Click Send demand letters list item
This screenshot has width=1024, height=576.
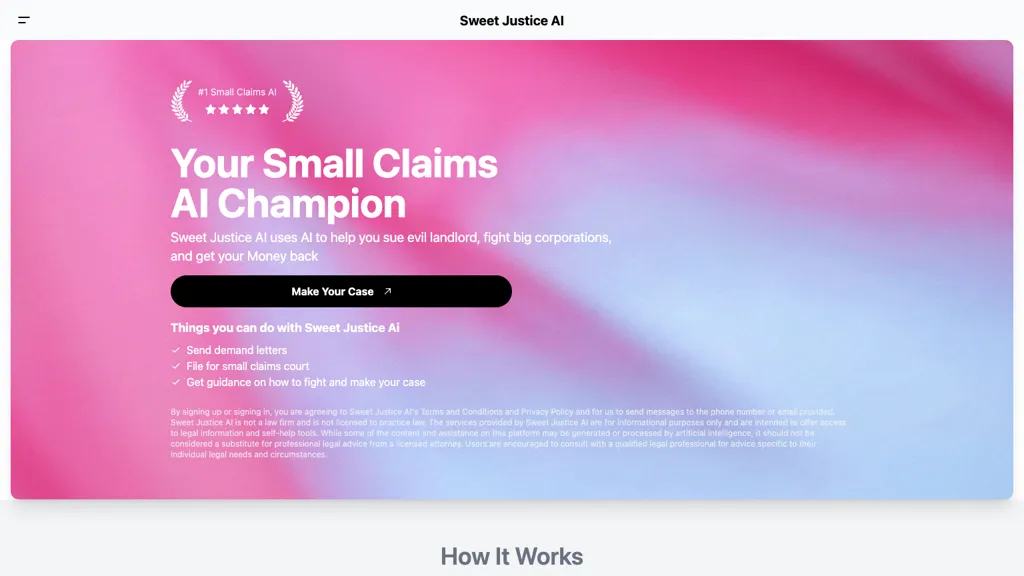coord(236,350)
